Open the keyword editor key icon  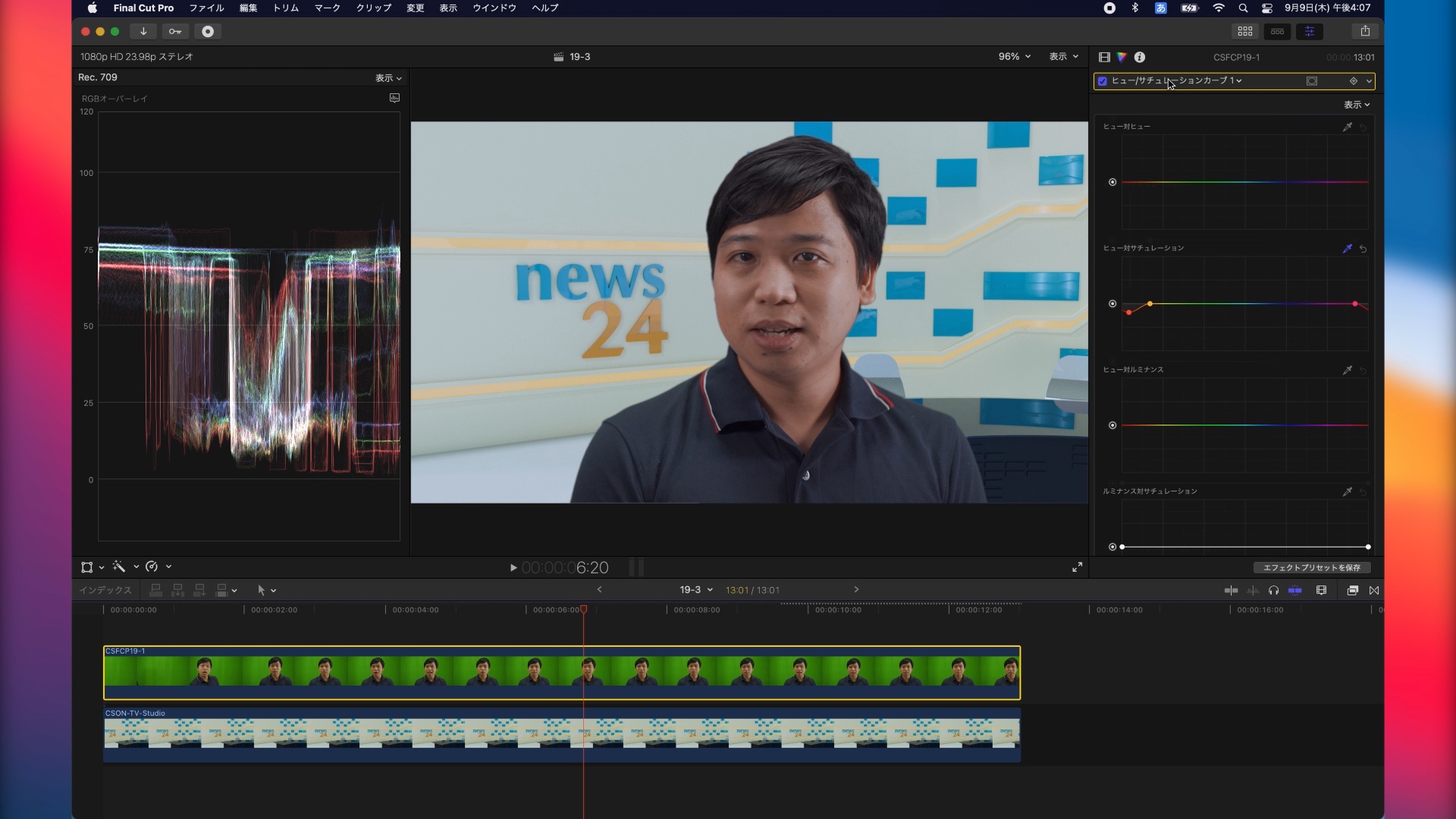175,31
